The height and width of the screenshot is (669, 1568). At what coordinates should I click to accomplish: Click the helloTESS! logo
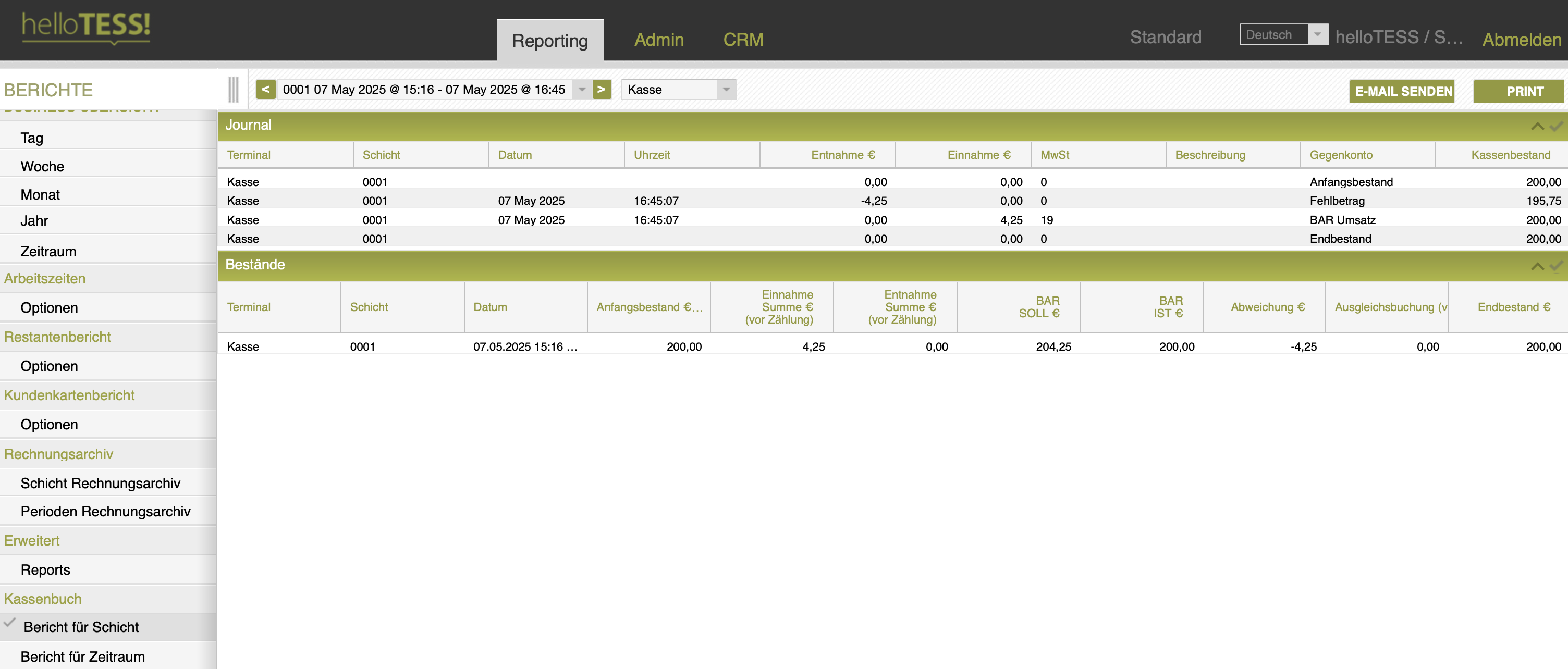pyautogui.click(x=86, y=28)
